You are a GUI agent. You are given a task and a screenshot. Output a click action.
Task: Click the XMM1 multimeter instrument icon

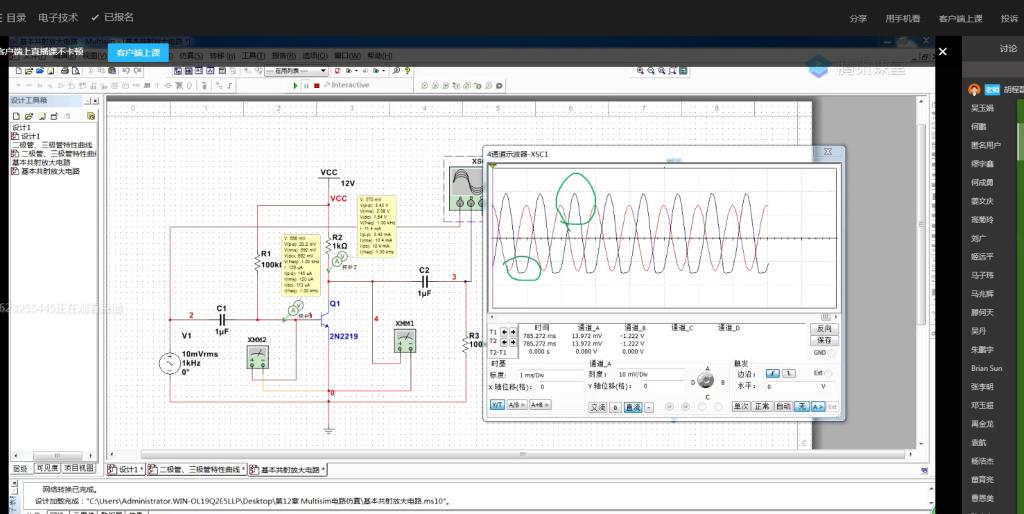click(x=405, y=342)
